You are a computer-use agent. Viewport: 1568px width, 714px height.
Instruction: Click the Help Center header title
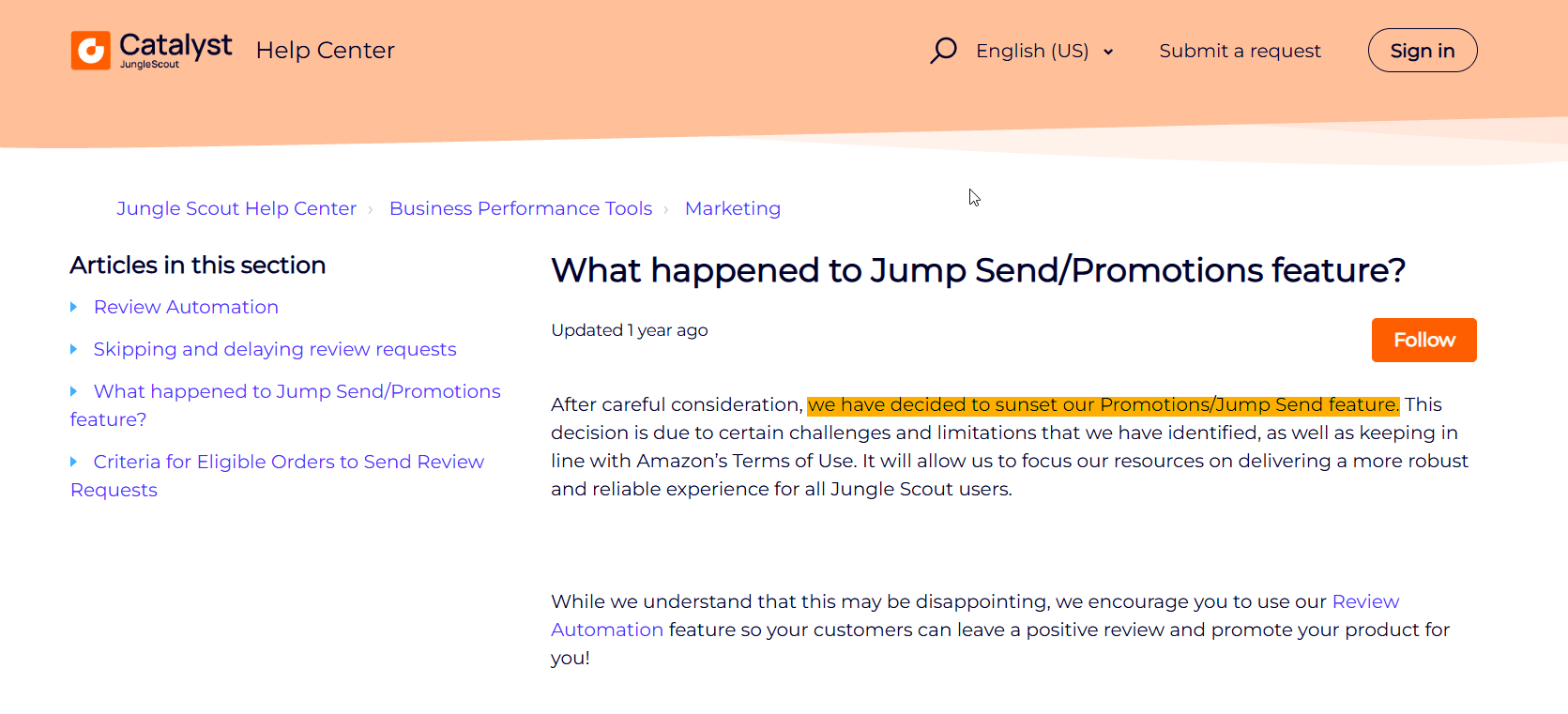(x=325, y=50)
